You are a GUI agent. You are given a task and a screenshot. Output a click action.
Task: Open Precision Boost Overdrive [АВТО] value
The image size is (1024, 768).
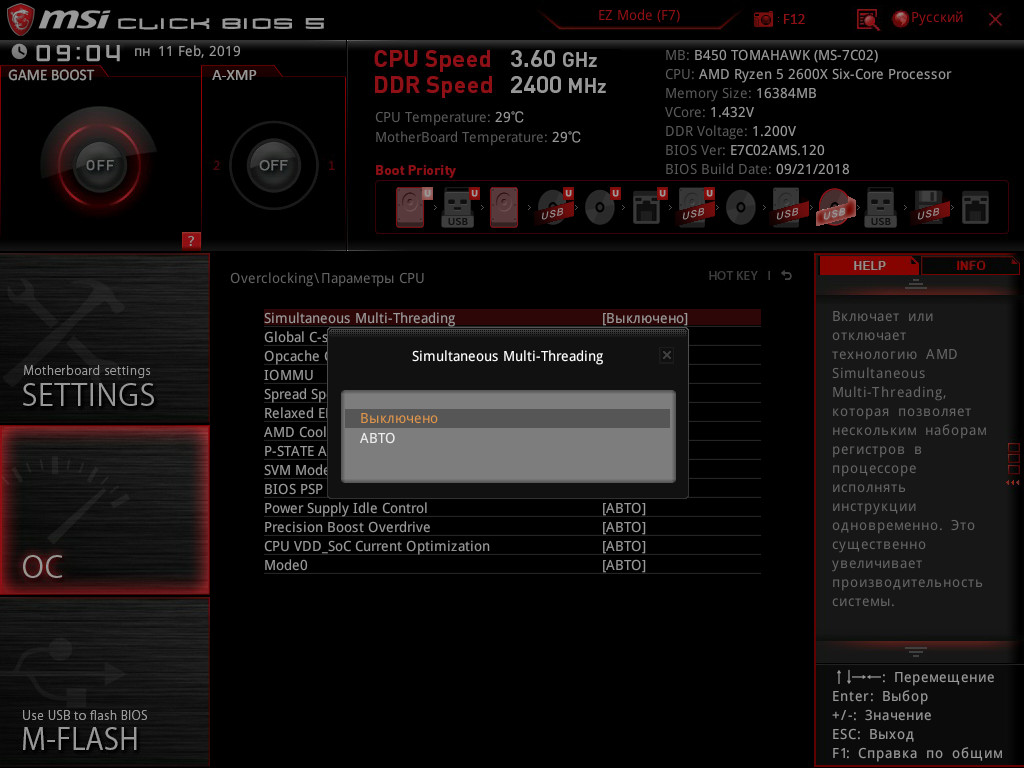click(624, 527)
